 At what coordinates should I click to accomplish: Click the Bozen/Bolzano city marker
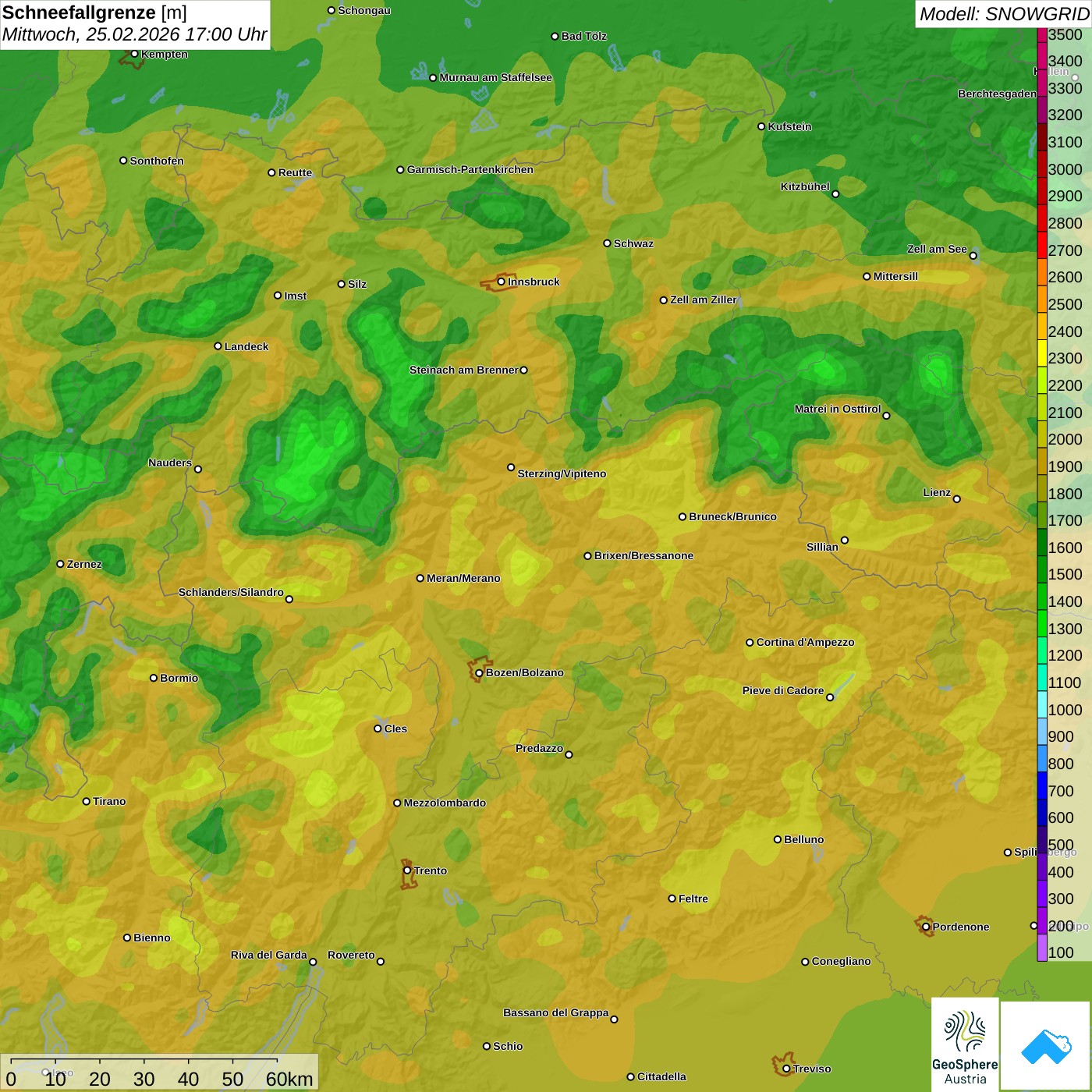click(479, 672)
